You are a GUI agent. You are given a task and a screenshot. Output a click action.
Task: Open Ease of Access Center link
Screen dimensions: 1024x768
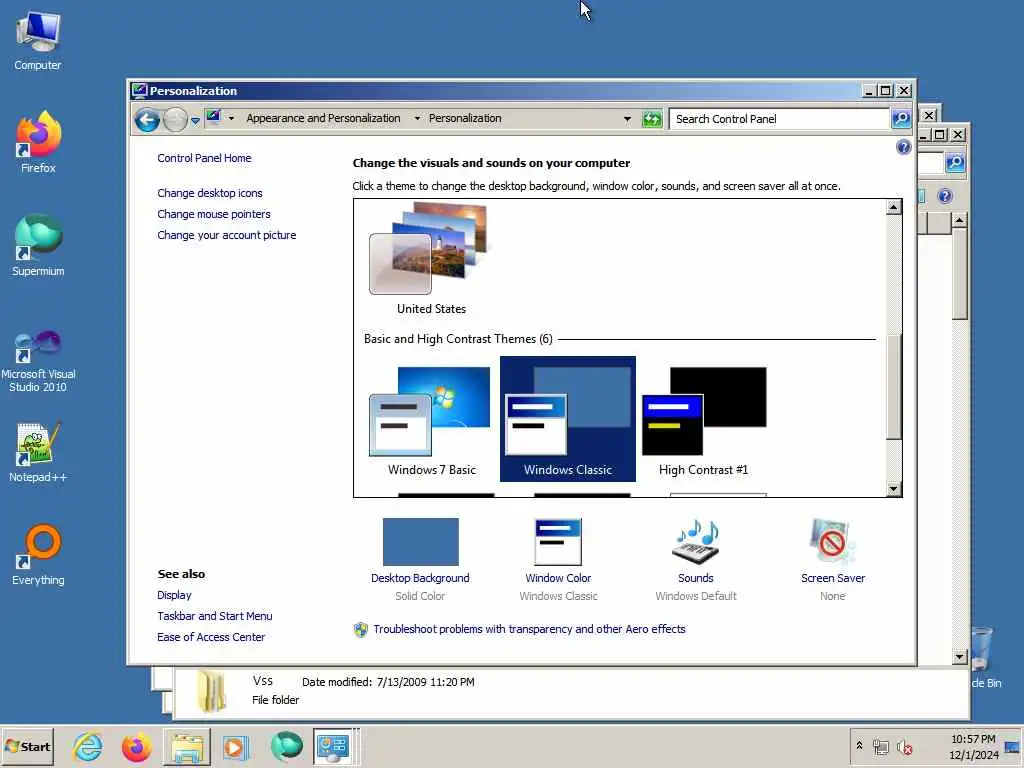(211, 637)
